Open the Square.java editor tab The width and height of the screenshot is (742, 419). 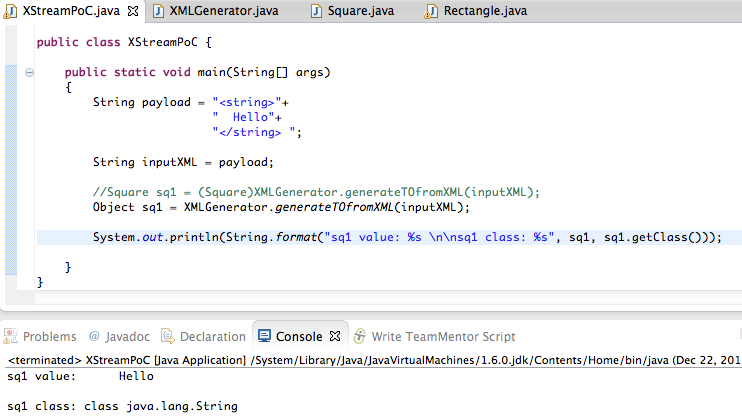[x=367, y=12]
